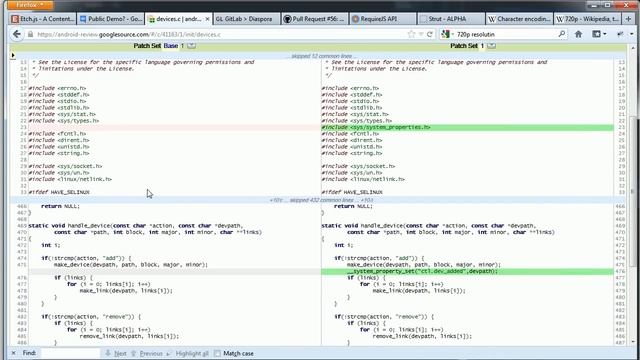Expand the toolbar overflow arrow at far right
Screen dimensions: 640x360
pos(631,34)
